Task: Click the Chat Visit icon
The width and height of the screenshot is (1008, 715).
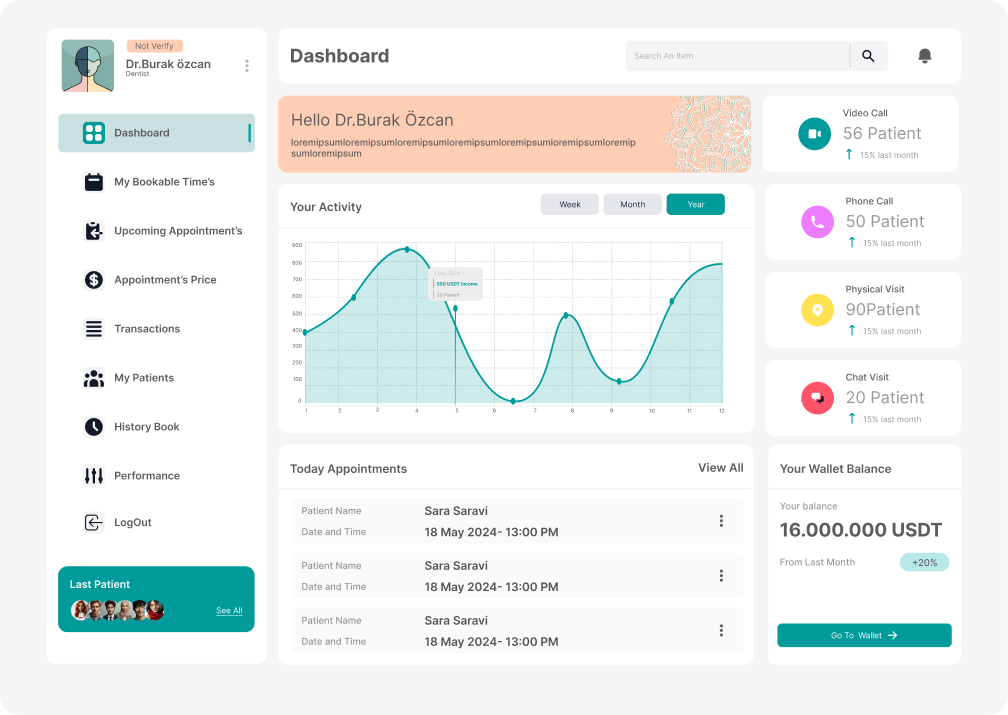Action: (x=817, y=398)
